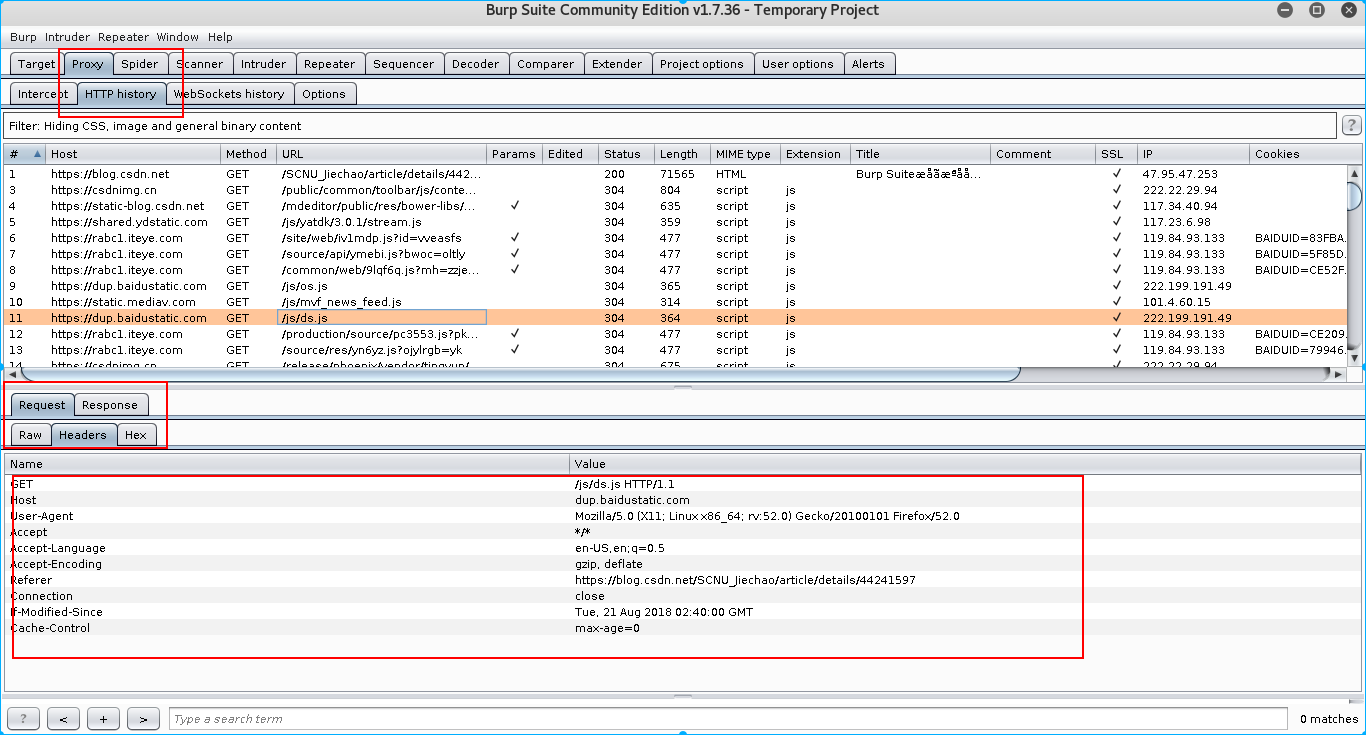Open the filter help question mark button
Viewport: 1366px width, 735px height.
tap(1351, 126)
